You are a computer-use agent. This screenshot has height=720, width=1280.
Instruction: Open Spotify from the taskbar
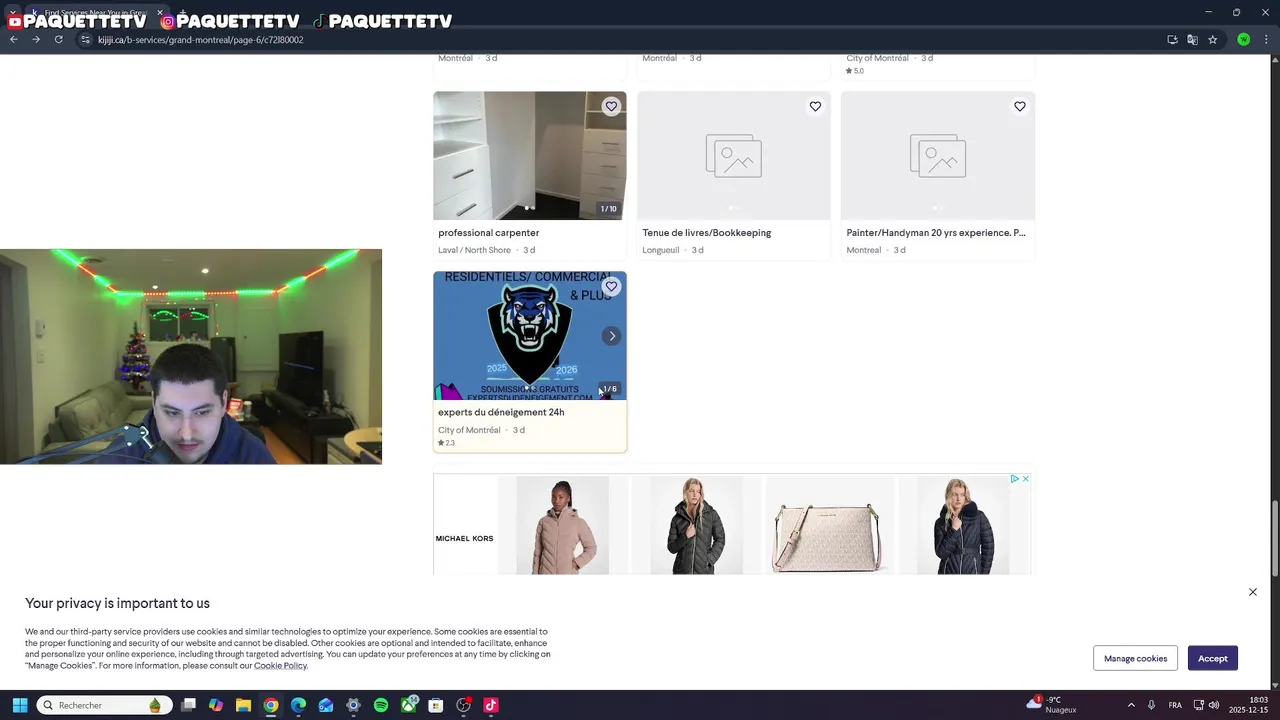click(x=381, y=705)
